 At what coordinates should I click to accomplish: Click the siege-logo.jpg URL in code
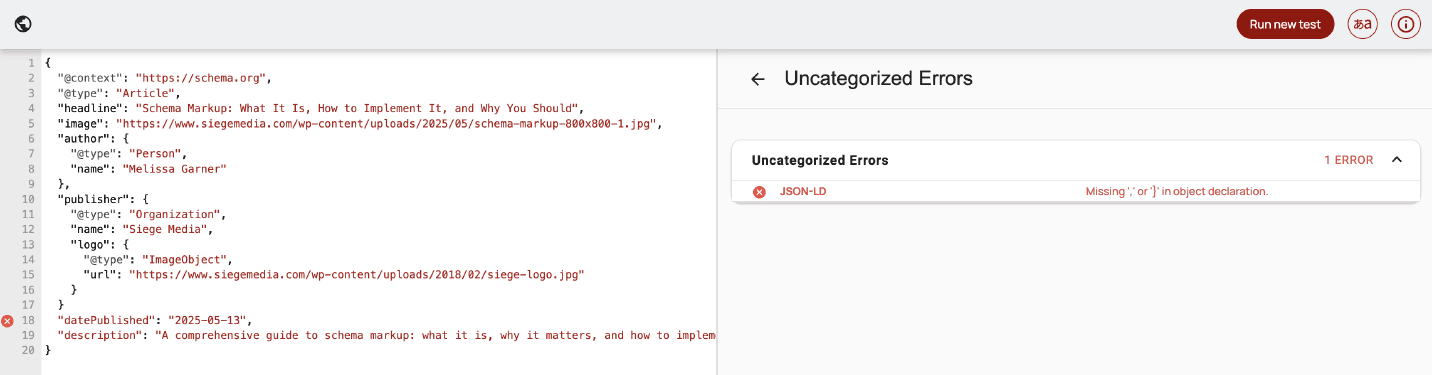tap(356, 274)
